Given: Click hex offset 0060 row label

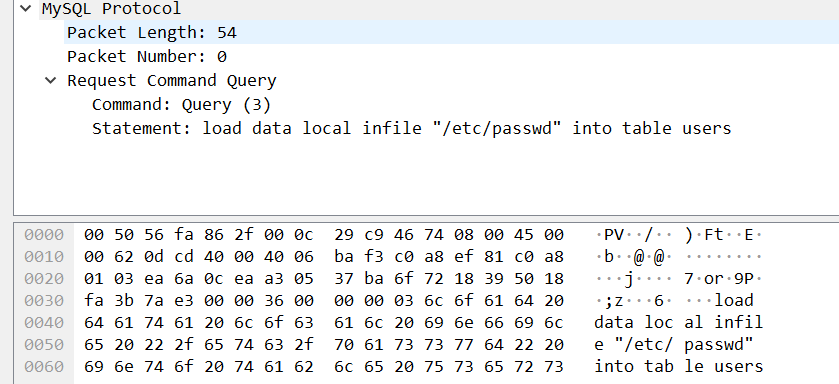Looking at the screenshot, I should coord(44,366).
